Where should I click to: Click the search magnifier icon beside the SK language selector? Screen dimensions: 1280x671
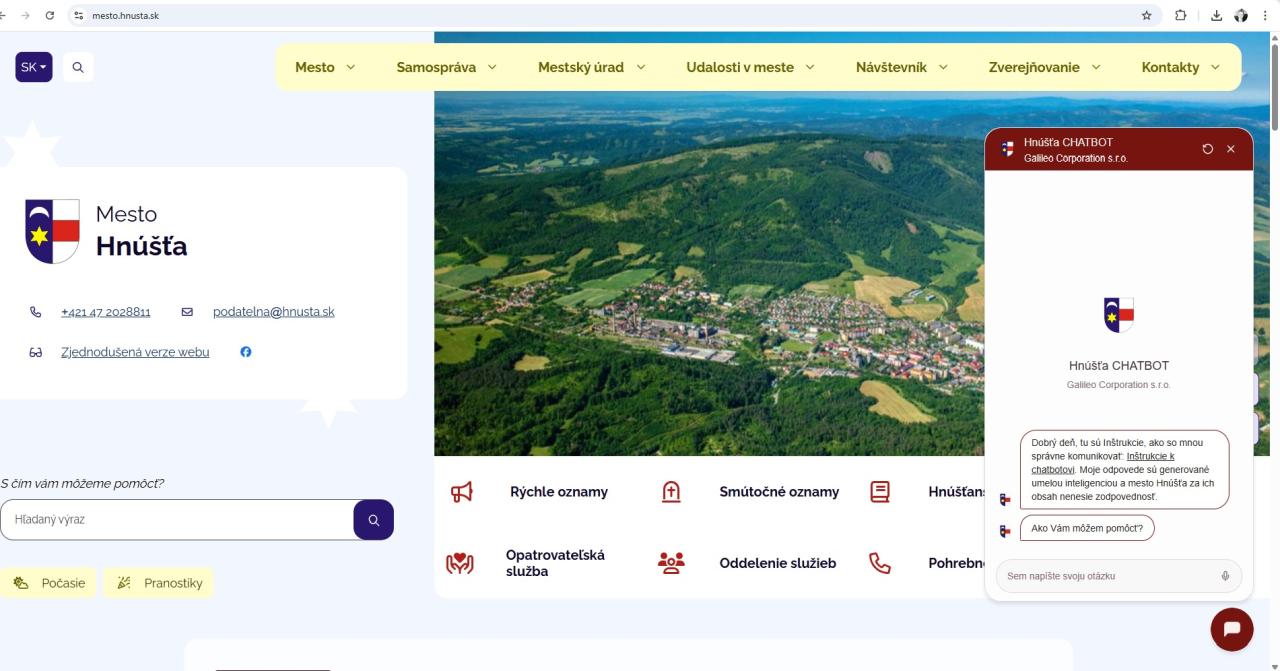(x=78, y=68)
